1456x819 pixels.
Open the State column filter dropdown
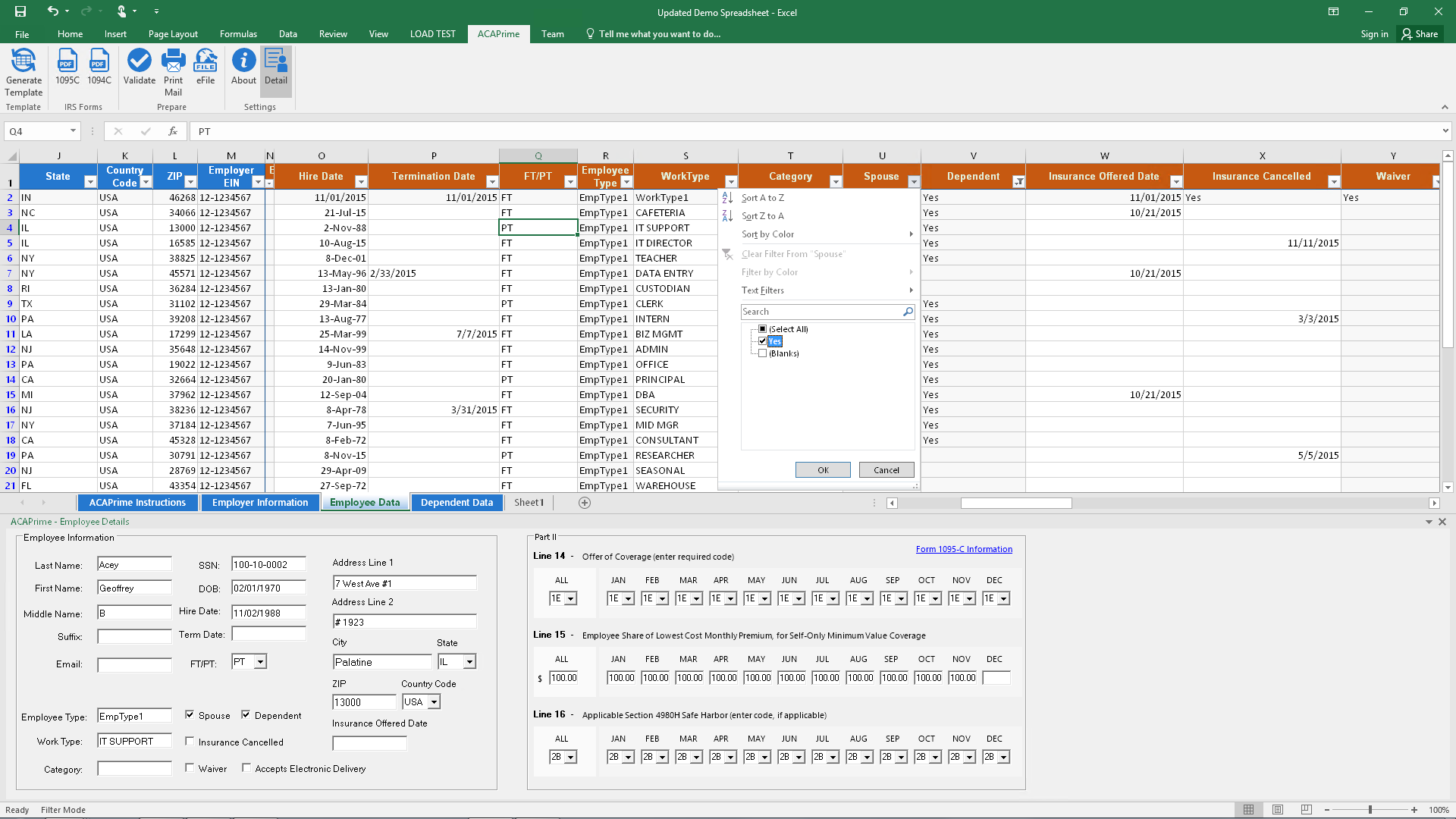(x=90, y=182)
